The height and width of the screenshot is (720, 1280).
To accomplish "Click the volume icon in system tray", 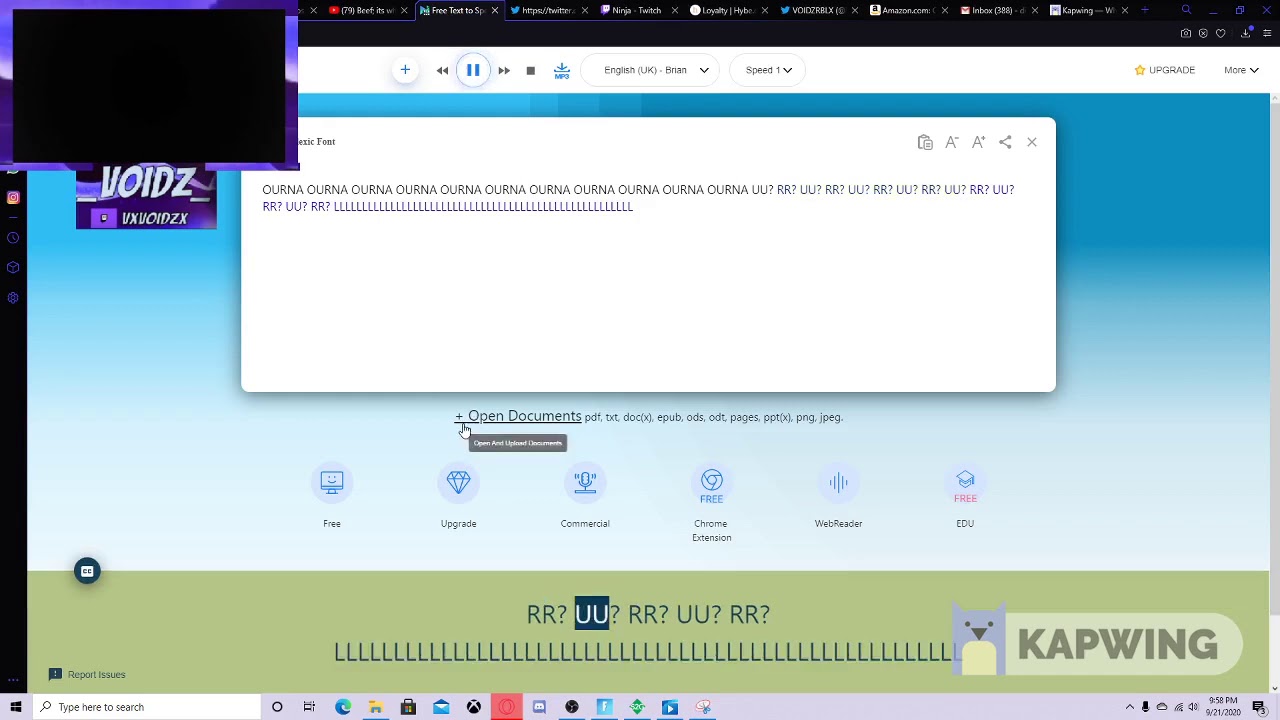I will pos(1193,707).
